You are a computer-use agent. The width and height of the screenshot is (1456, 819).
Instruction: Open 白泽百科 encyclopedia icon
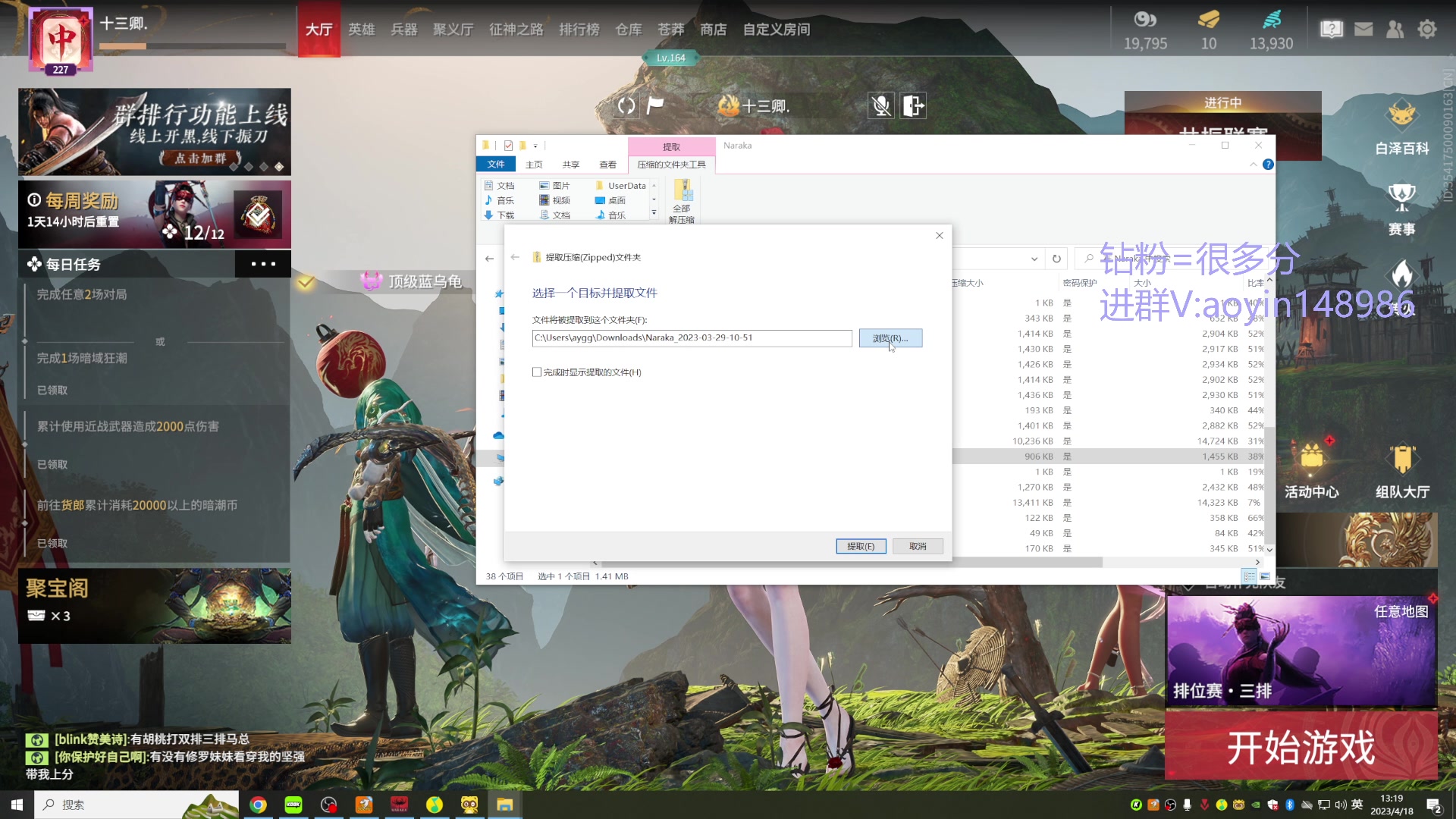click(1402, 127)
